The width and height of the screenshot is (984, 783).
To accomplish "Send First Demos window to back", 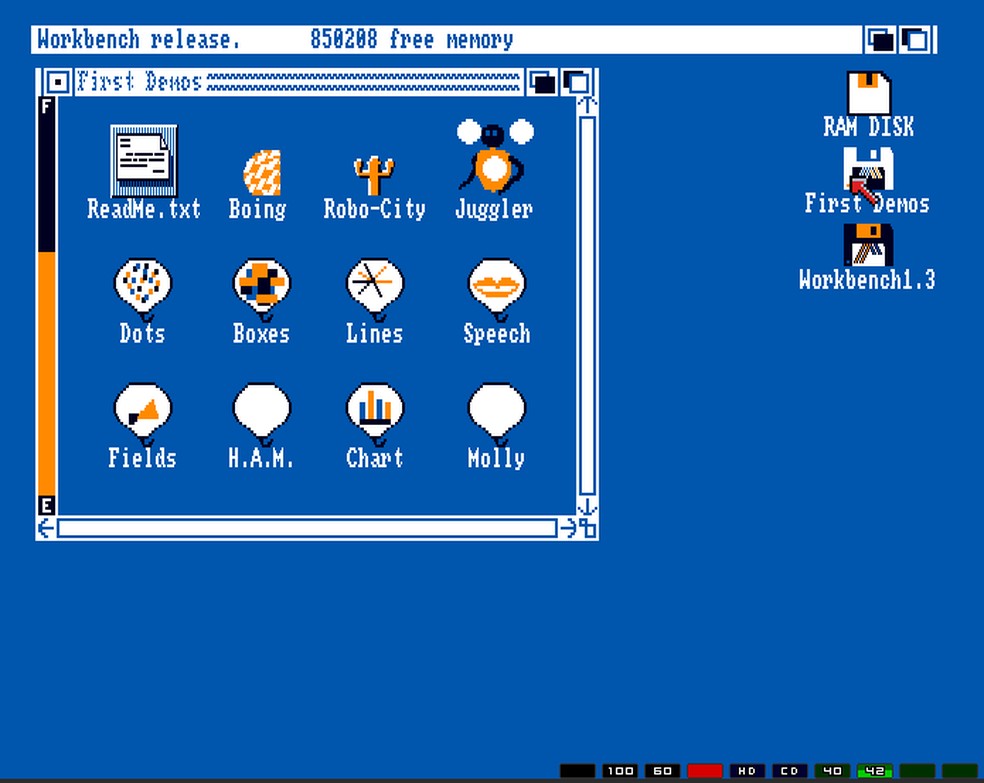I will (x=542, y=82).
